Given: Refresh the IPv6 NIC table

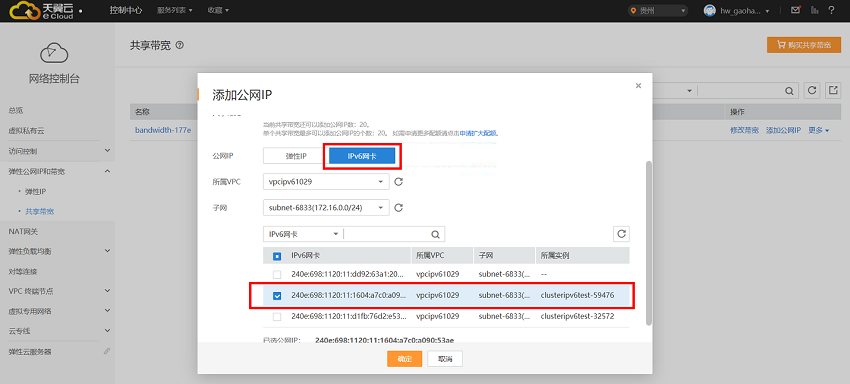Looking at the screenshot, I should (x=622, y=234).
